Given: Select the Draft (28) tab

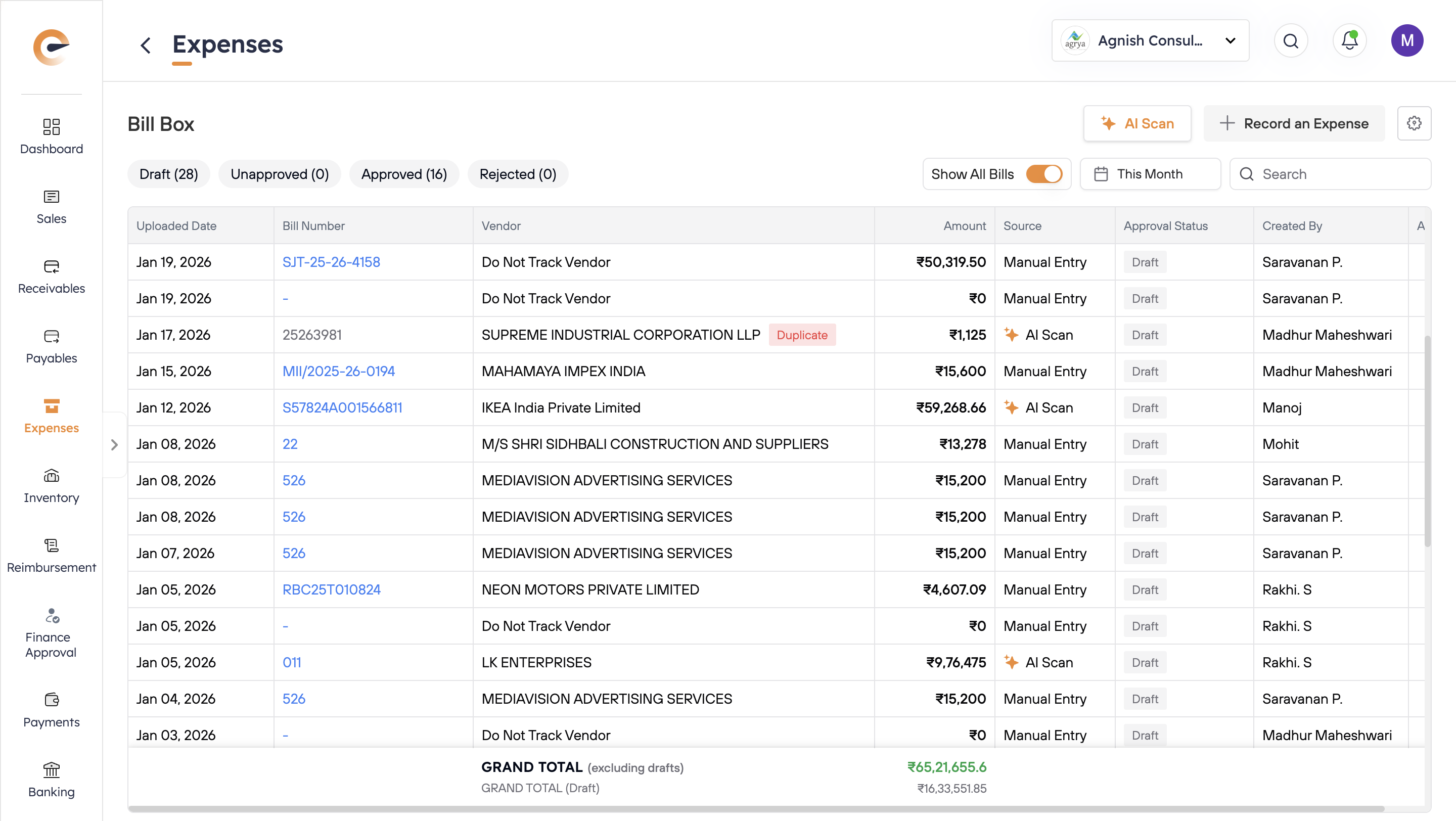Looking at the screenshot, I should (168, 174).
